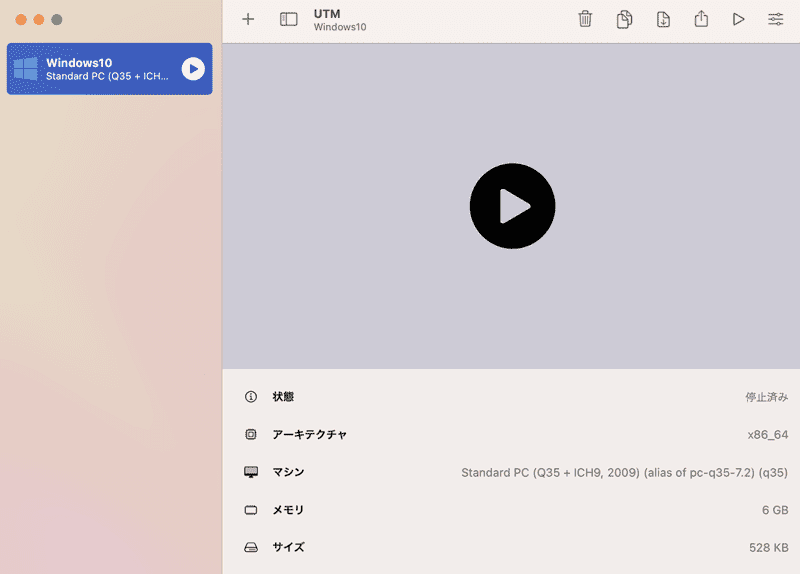Click the メモリ label

[x=288, y=510]
